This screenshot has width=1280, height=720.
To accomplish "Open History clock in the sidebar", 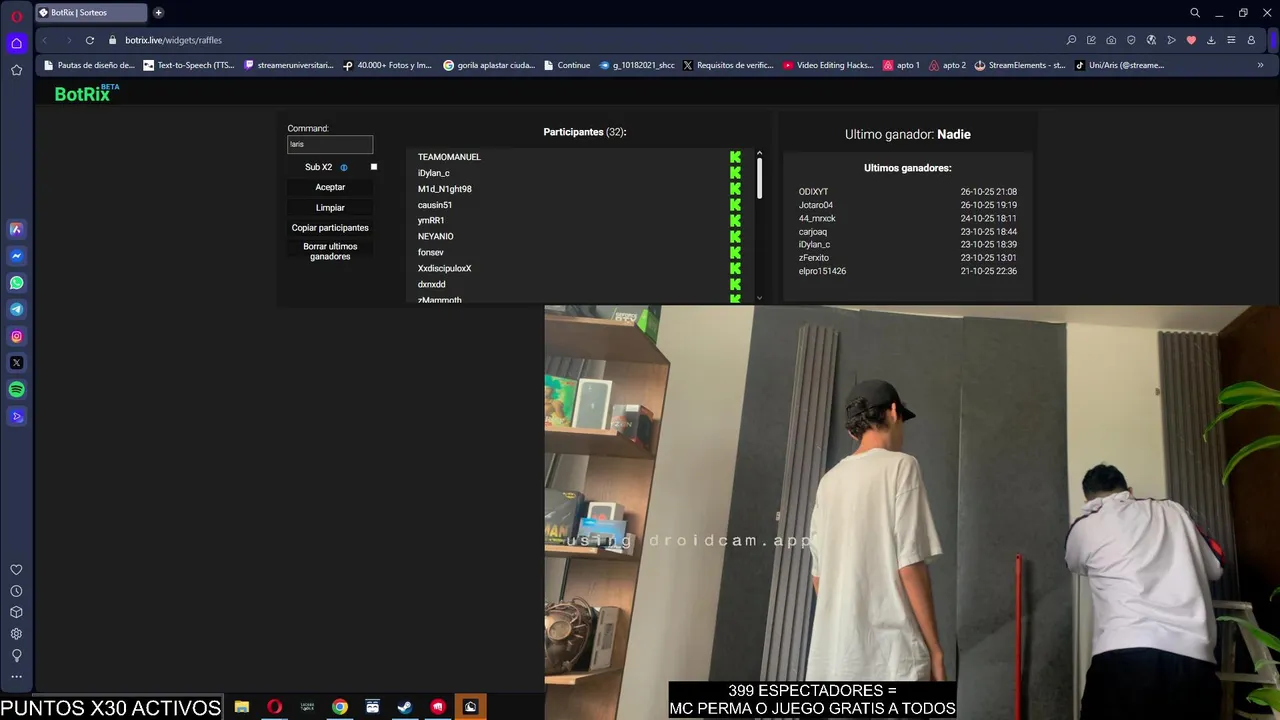I will click(x=16, y=591).
